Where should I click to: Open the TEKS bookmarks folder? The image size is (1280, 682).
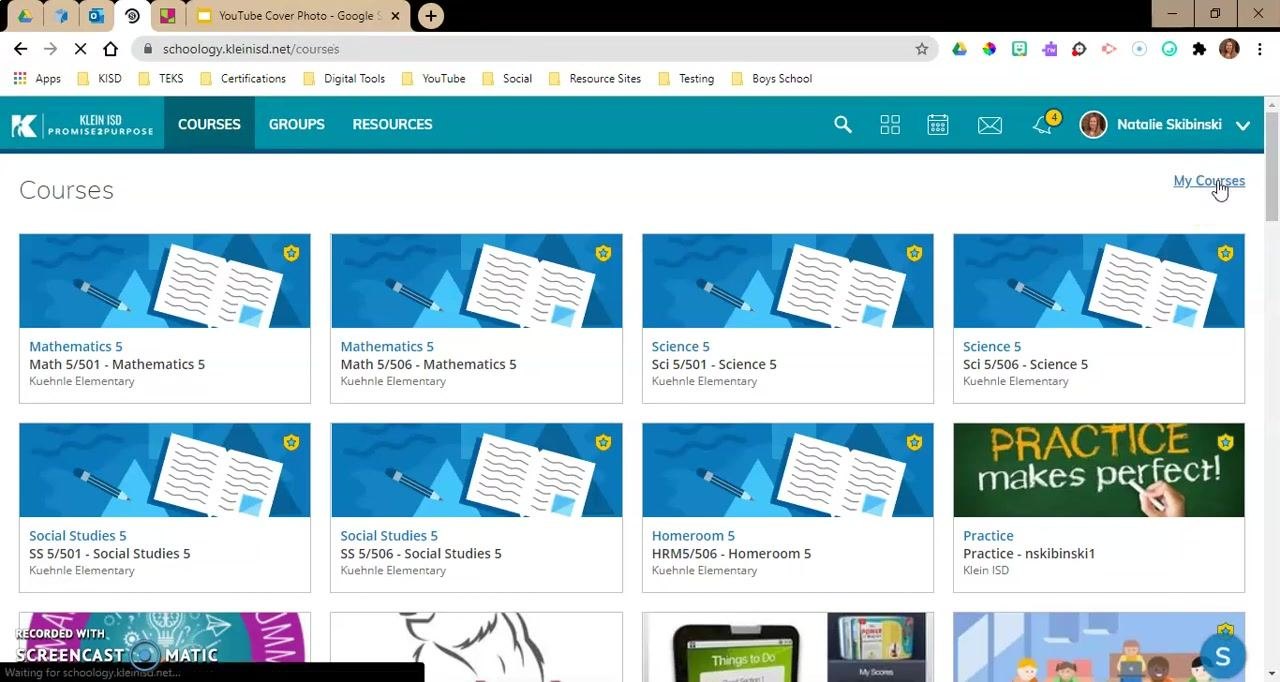pos(160,78)
